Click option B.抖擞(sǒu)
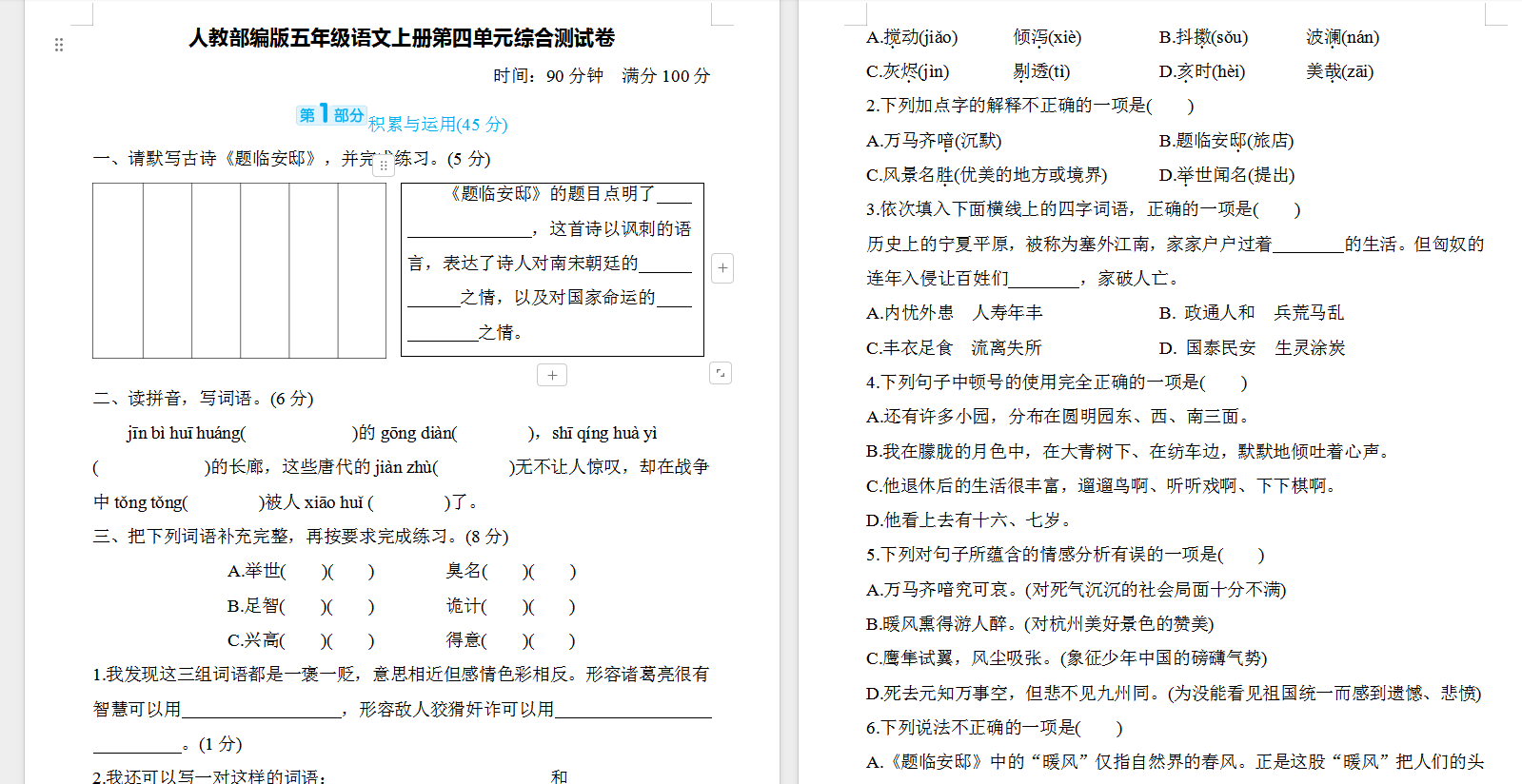The image size is (1522, 784). click(x=1203, y=37)
